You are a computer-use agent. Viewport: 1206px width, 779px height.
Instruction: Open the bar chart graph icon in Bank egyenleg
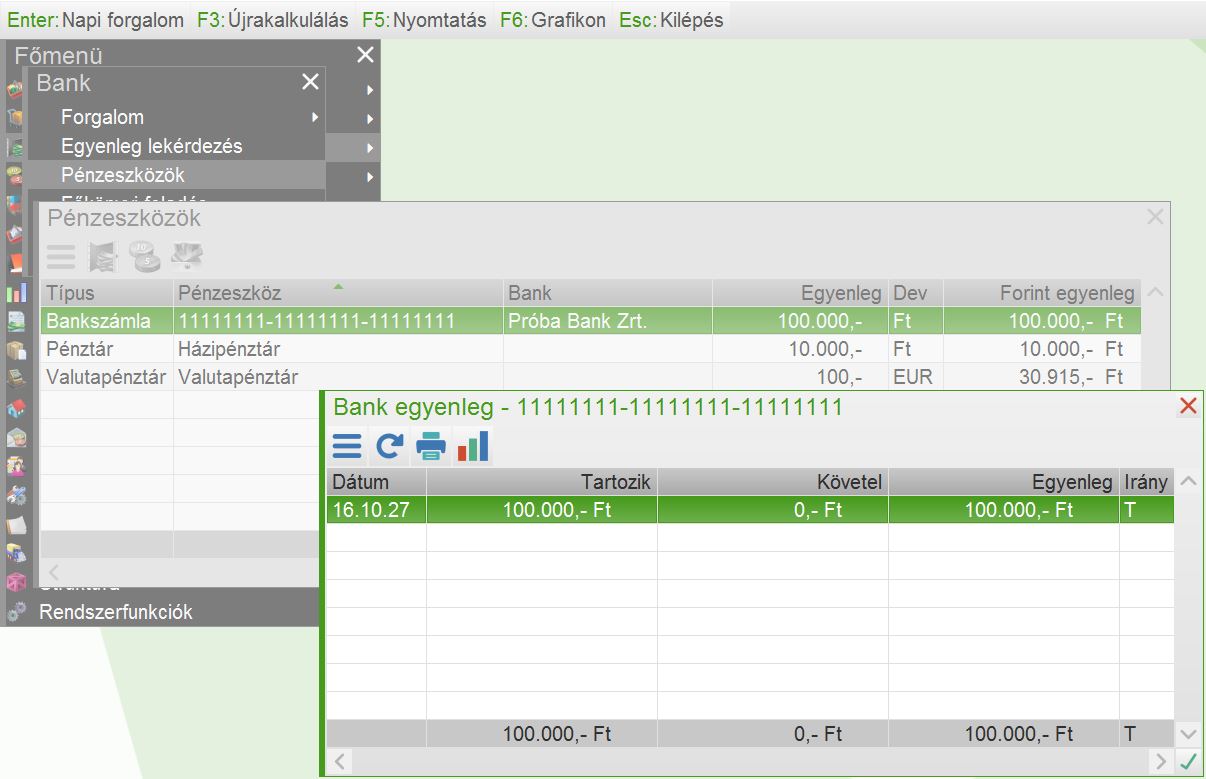coord(473,446)
